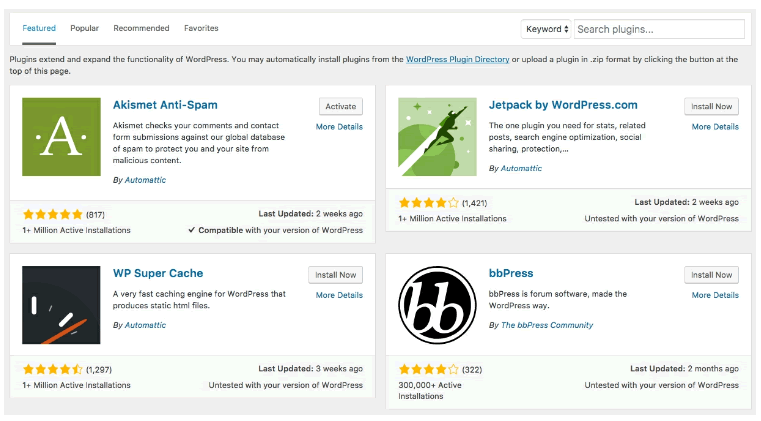Open the WP Super Cache title link
Viewport: 761px width, 421px height.
click(158, 273)
